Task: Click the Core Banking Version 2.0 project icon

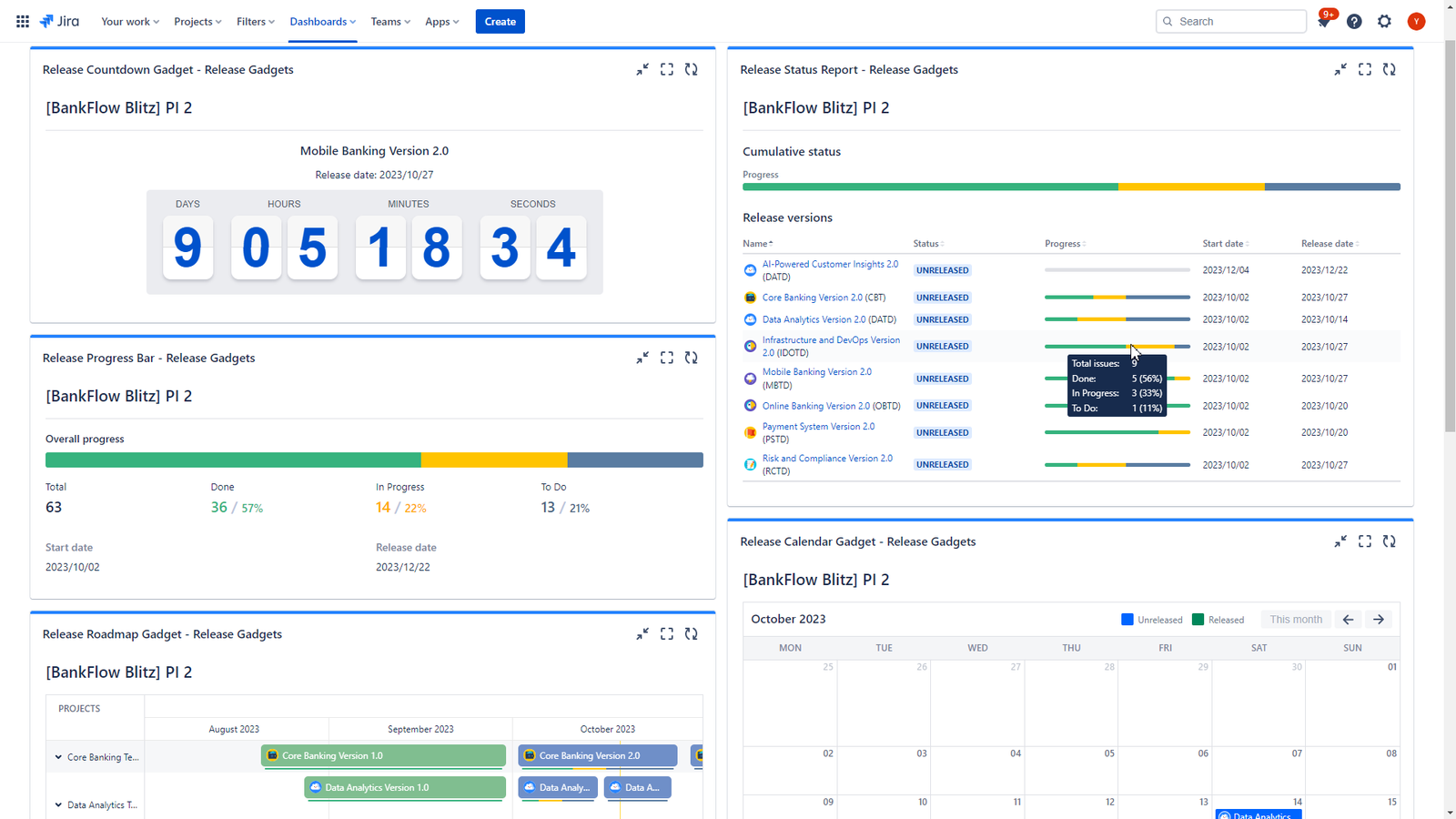Action: pyautogui.click(x=750, y=298)
